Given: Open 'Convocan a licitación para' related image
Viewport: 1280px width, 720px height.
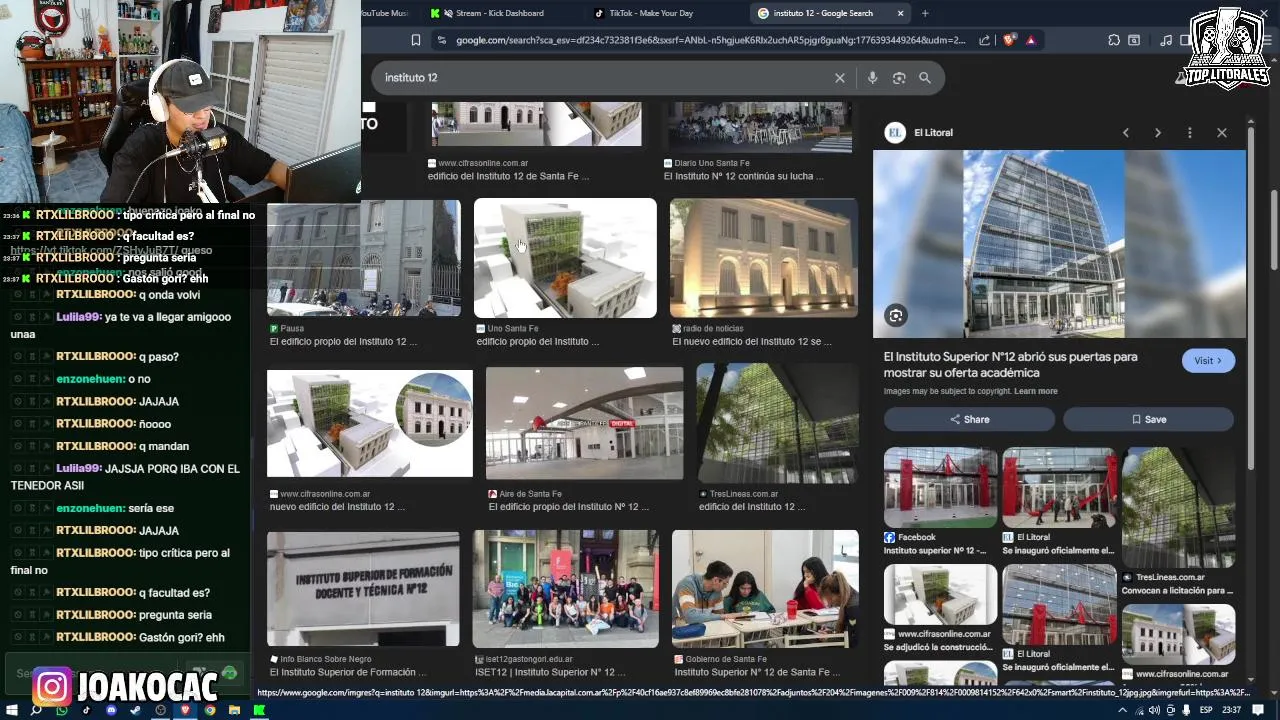Looking at the screenshot, I should click(1178, 507).
